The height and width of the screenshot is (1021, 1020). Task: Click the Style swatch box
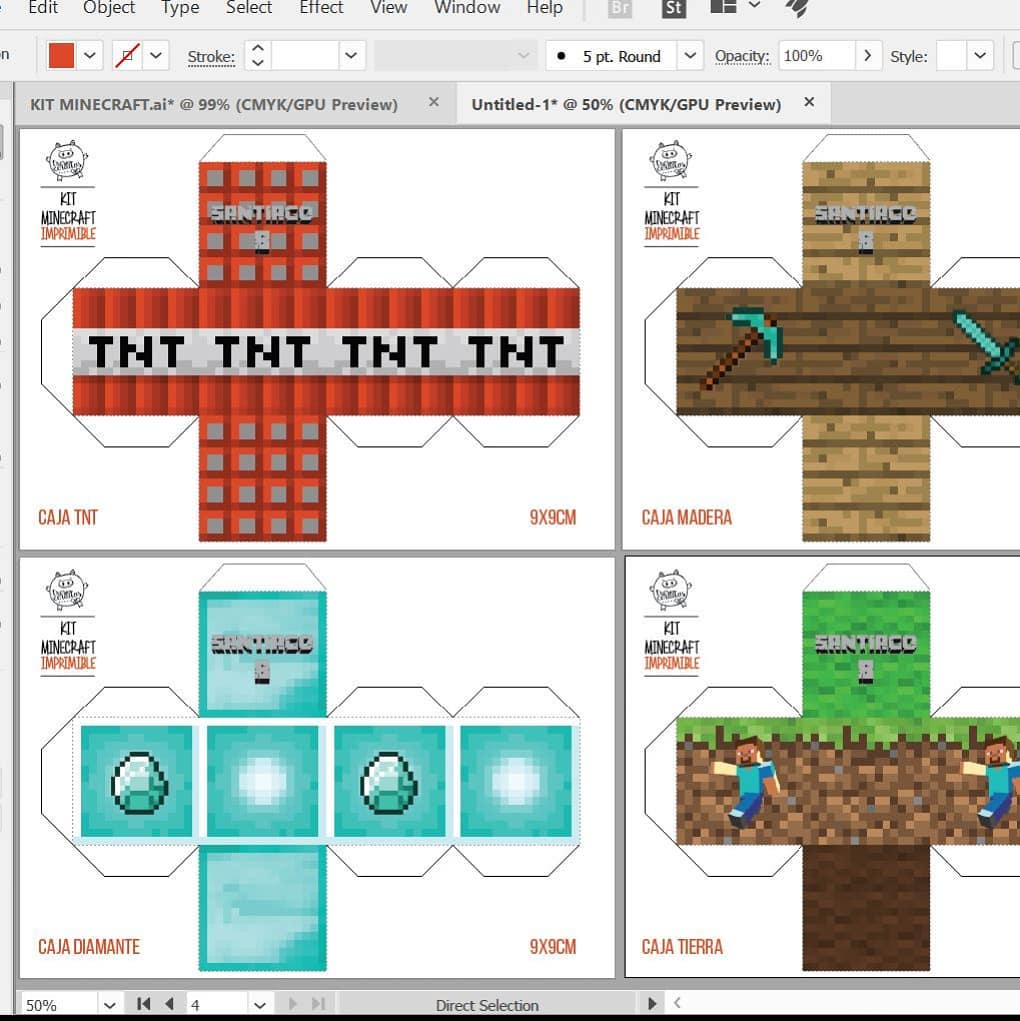click(951, 55)
